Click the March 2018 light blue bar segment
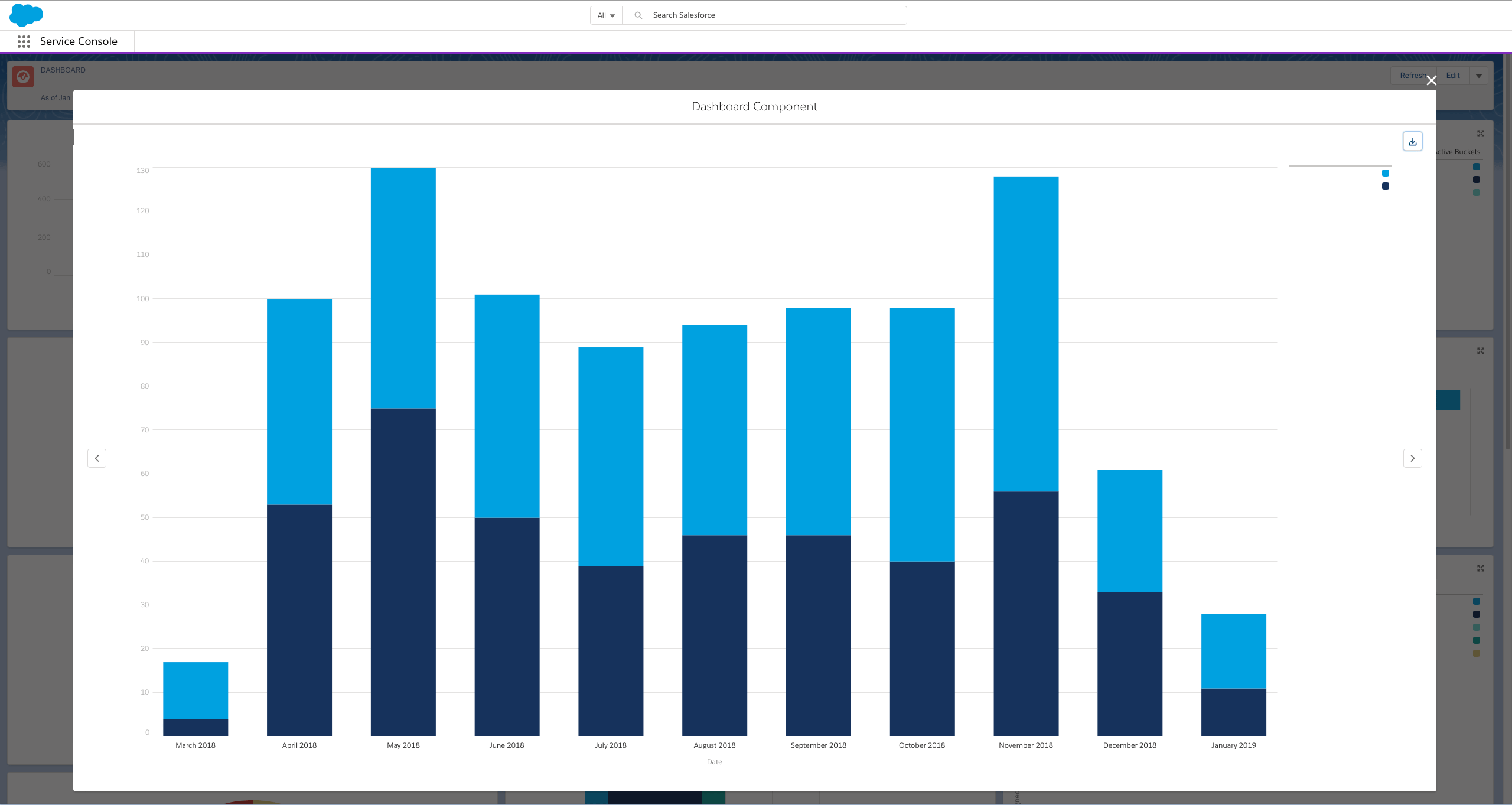This screenshot has height=805, width=1512. [195, 690]
